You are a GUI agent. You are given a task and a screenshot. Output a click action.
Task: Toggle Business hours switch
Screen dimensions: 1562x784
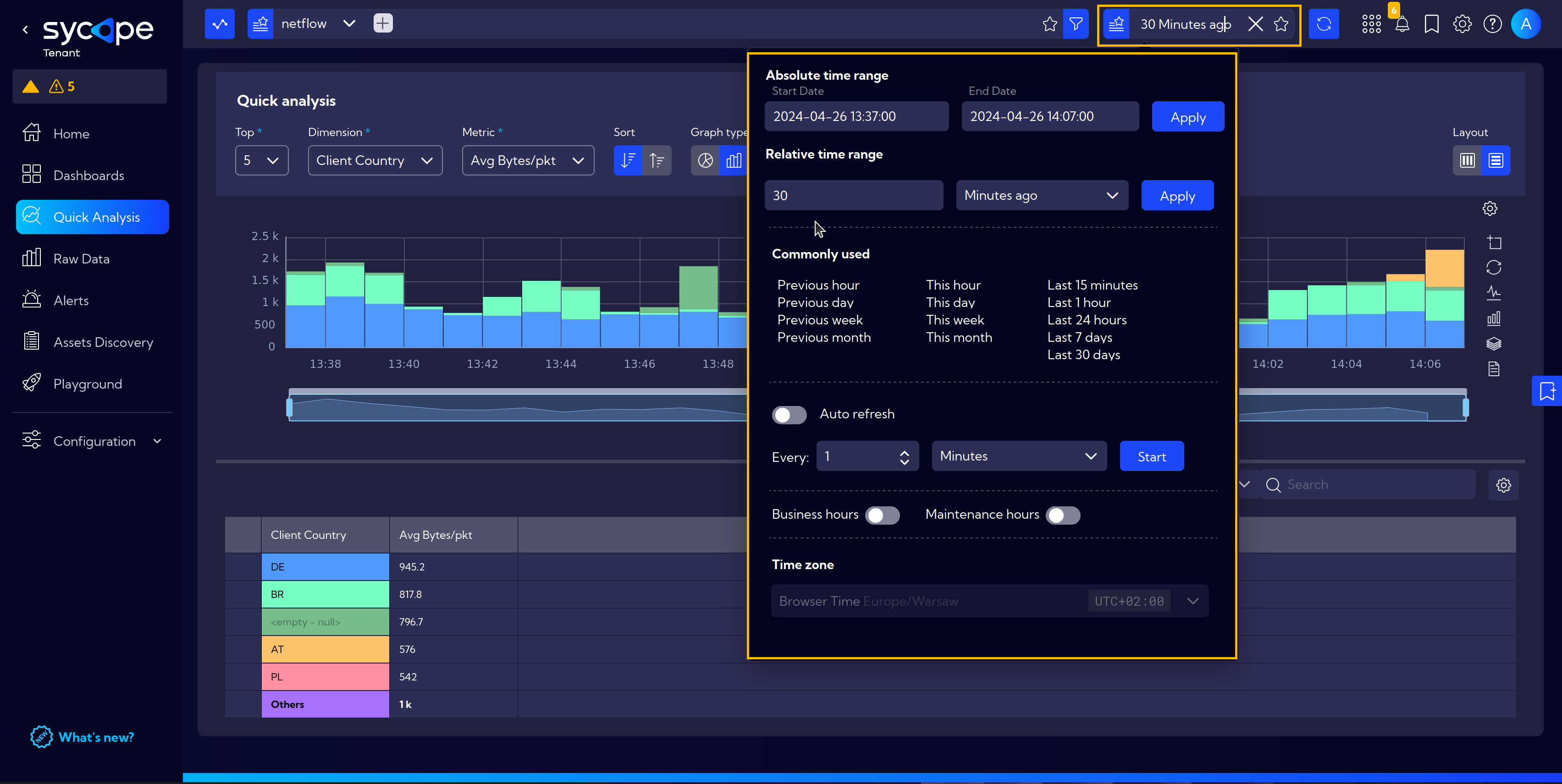[x=882, y=515]
